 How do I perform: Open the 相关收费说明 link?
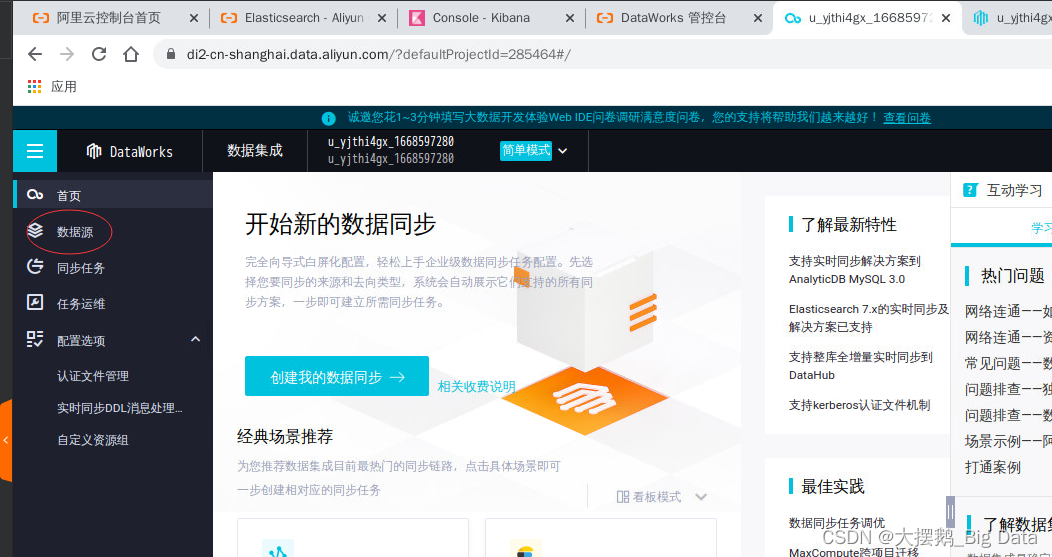(476, 387)
